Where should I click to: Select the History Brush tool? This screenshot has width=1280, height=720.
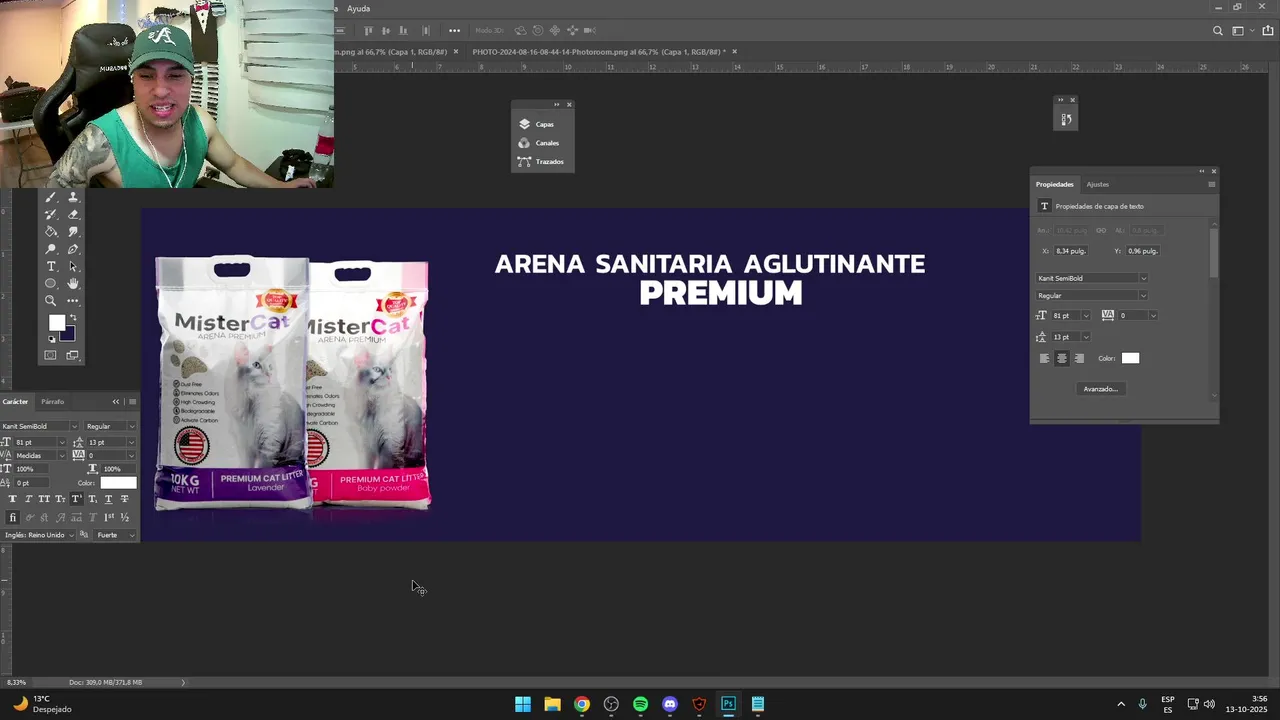tap(51, 214)
